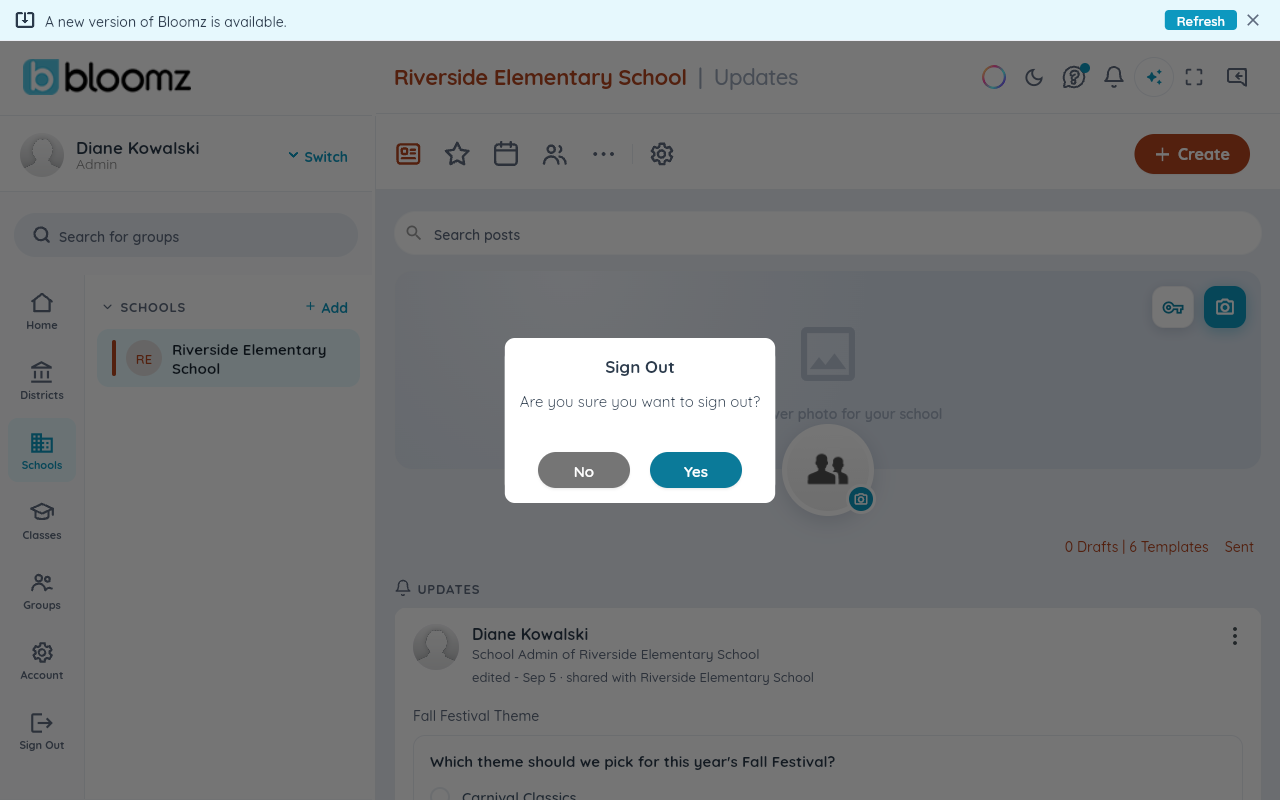1280x800 pixels.
Task: Open Groups in sidebar
Action: (x=42, y=591)
